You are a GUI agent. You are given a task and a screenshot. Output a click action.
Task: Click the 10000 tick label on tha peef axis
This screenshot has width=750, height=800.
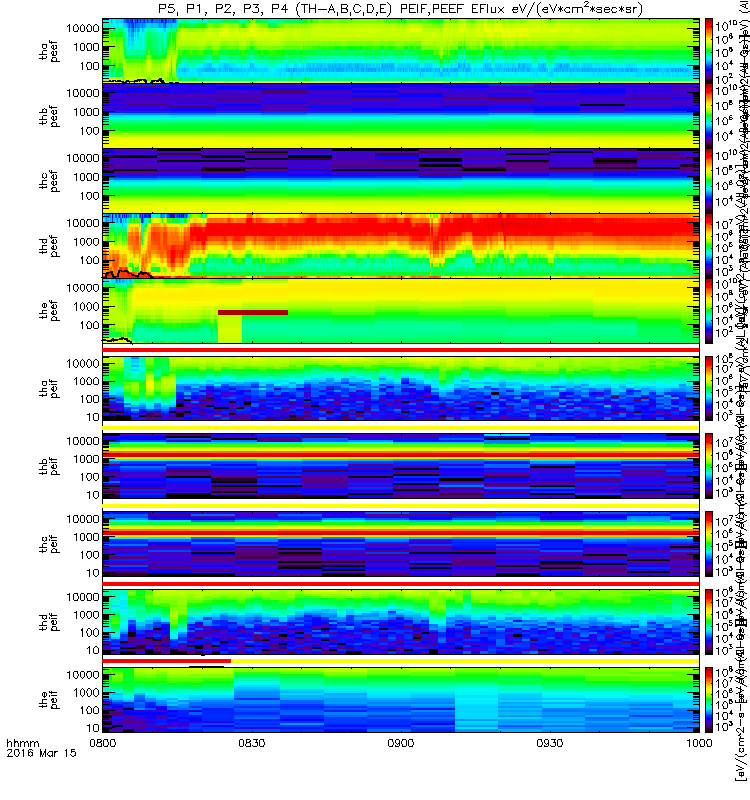click(x=83, y=28)
